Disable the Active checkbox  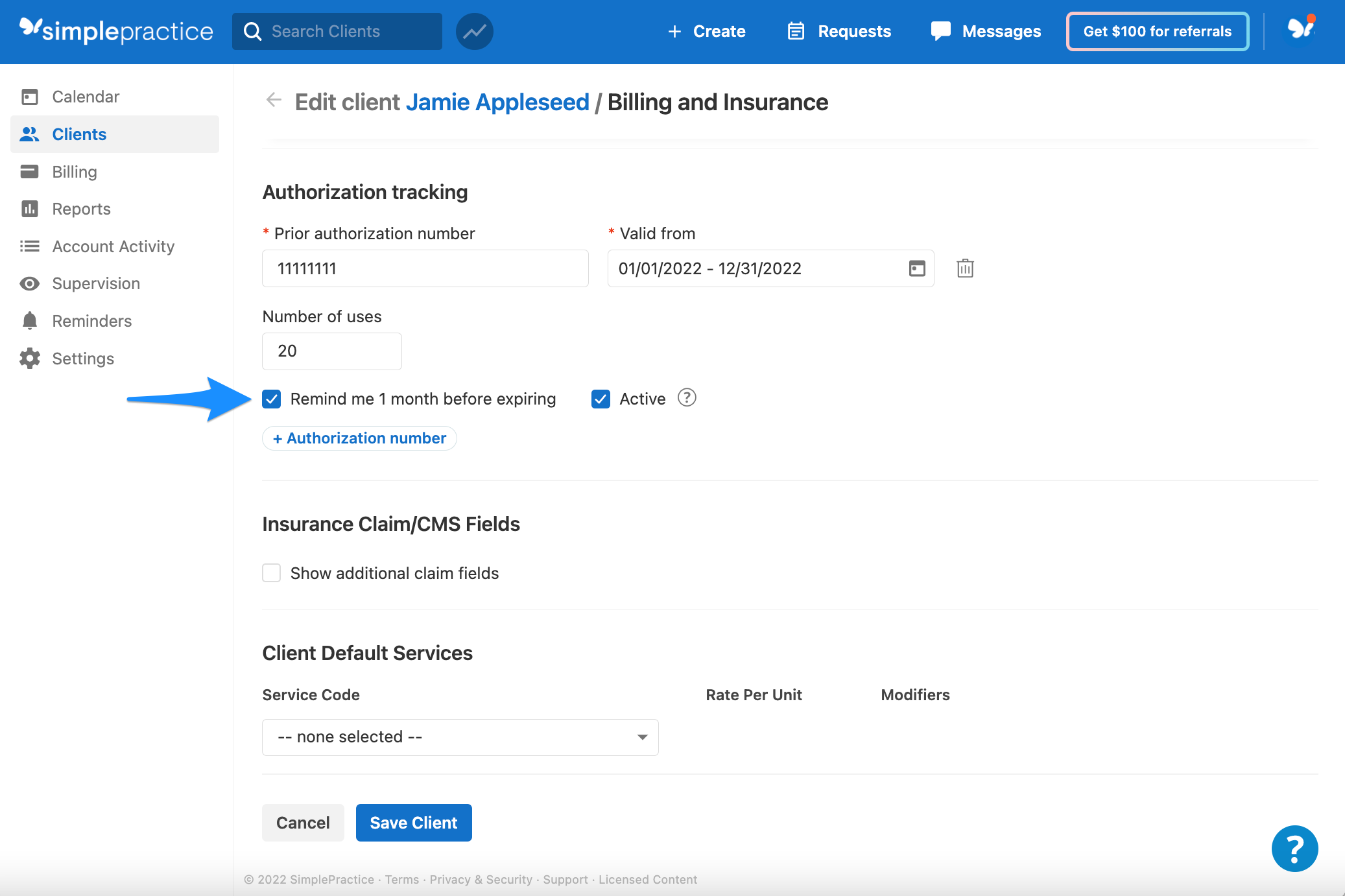[x=600, y=399]
